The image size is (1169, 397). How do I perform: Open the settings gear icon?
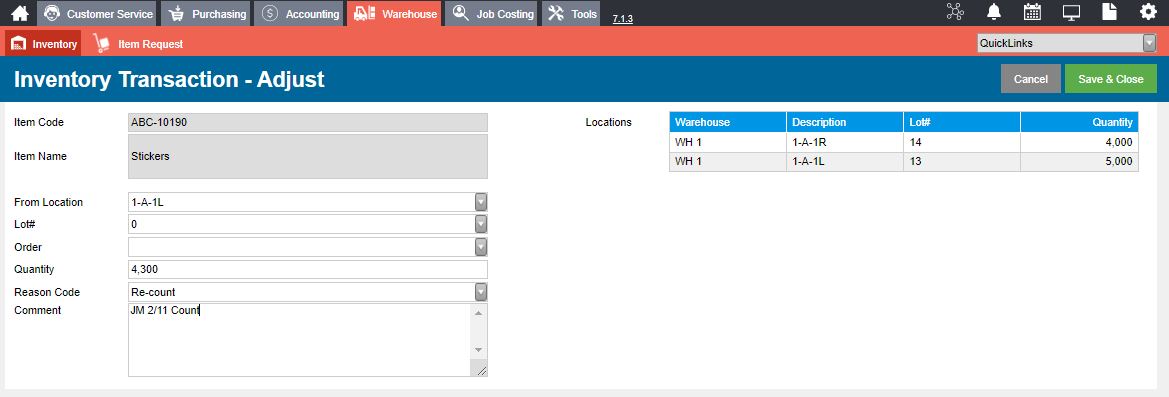pyautogui.click(x=1148, y=12)
